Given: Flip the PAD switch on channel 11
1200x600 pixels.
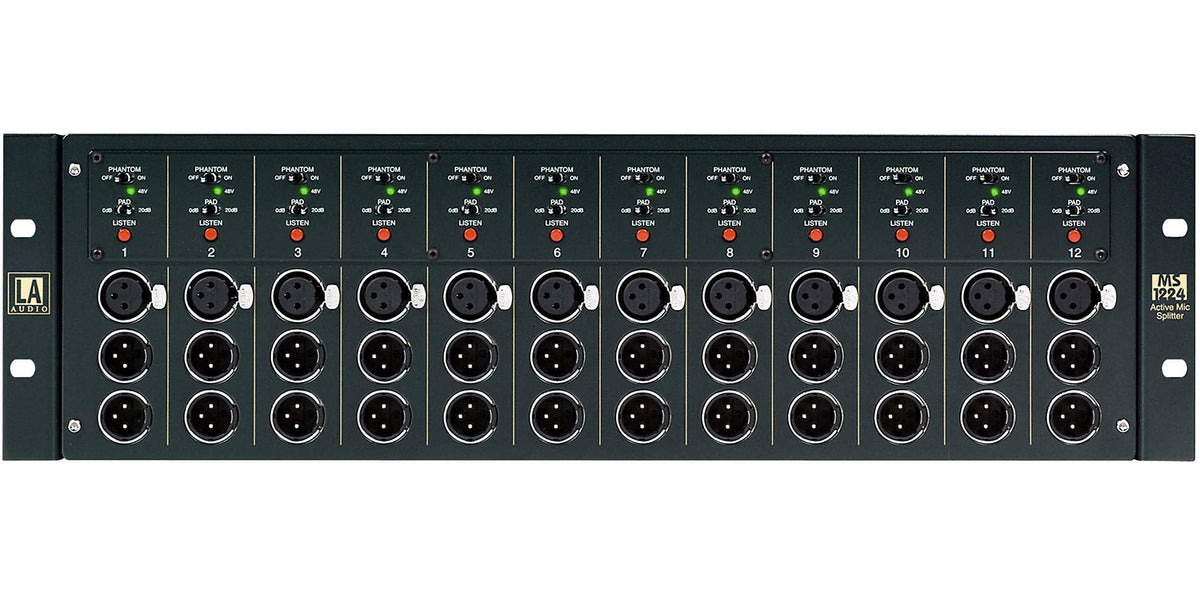Looking at the screenshot, I should pos(987,211).
